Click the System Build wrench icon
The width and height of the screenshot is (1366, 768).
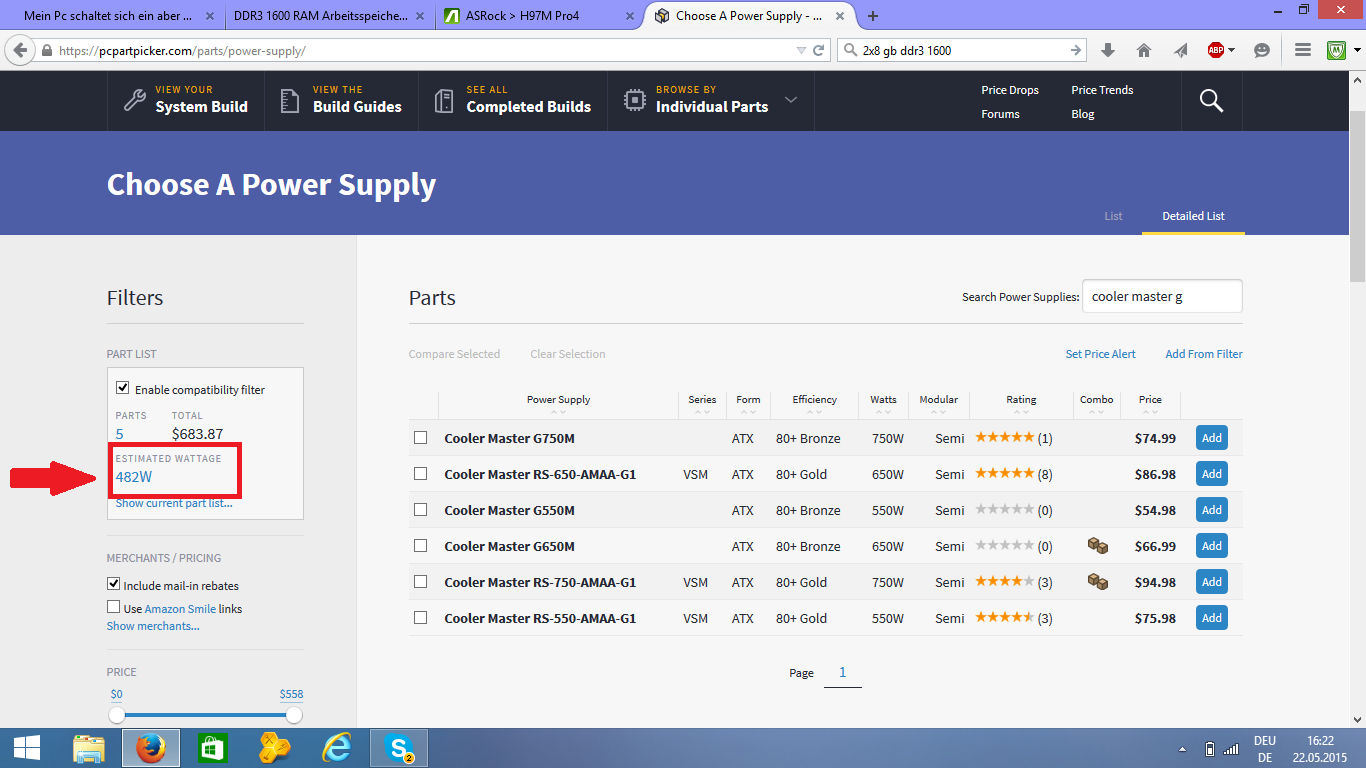(x=134, y=100)
